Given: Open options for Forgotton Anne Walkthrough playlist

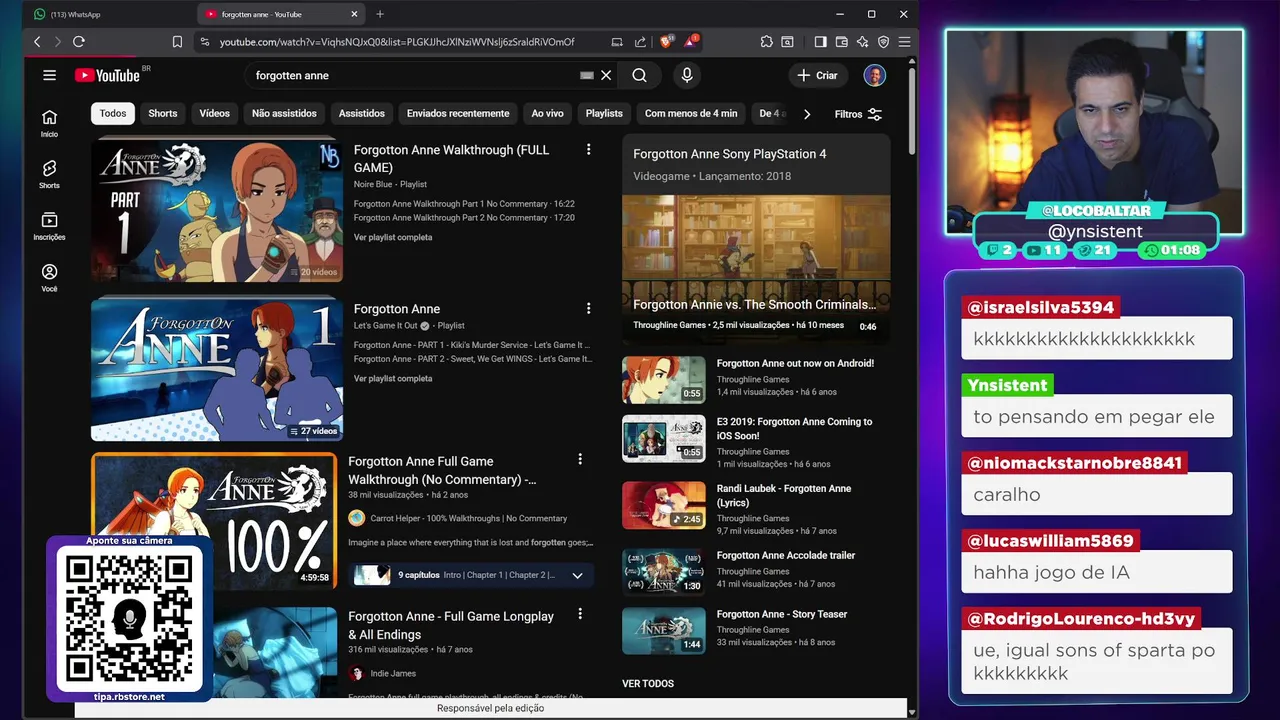Looking at the screenshot, I should point(588,149).
